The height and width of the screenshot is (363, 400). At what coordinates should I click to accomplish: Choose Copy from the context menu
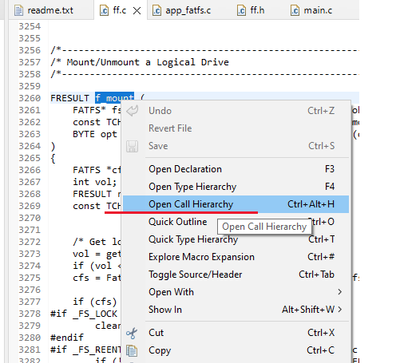(236, 350)
